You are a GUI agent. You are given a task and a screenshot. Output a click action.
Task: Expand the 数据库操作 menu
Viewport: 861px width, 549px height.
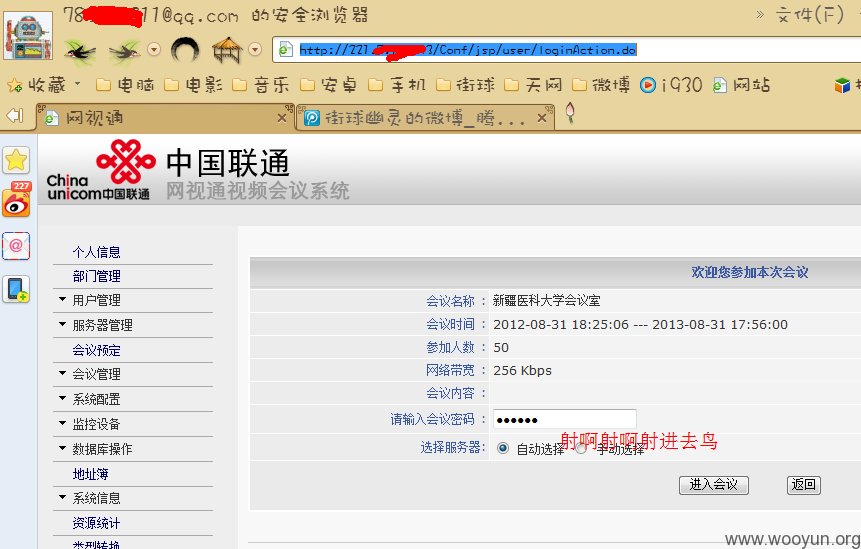coord(102,449)
